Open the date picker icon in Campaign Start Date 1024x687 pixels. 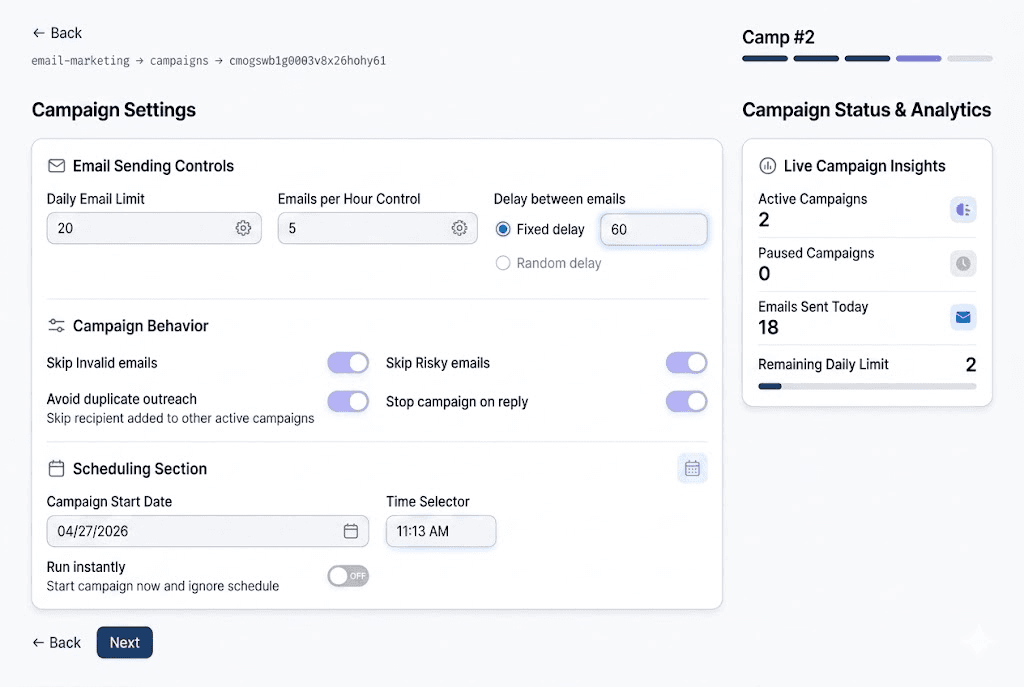[x=351, y=531]
